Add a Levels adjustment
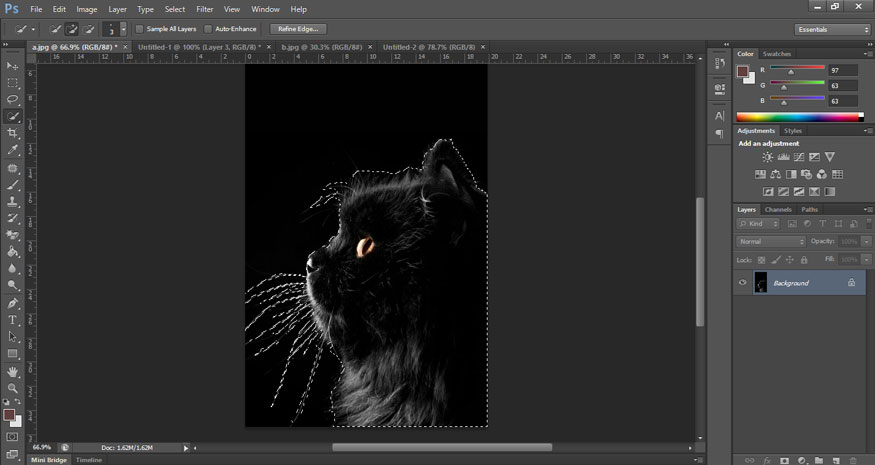875x465 pixels. [x=783, y=157]
